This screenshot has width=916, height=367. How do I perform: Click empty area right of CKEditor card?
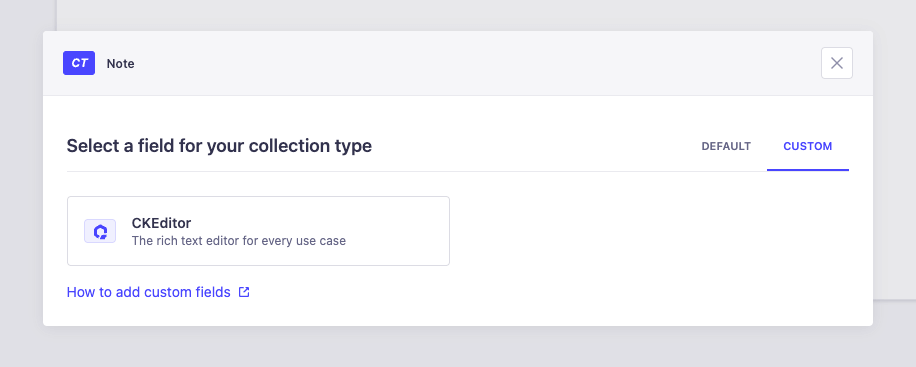coord(648,231)
